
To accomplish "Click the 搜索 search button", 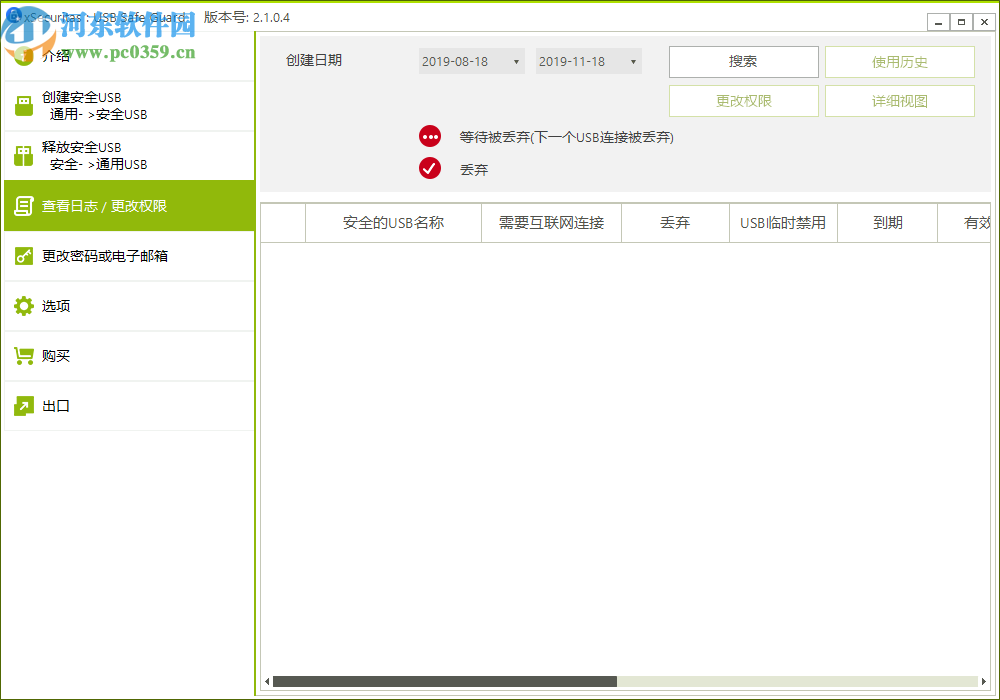I will (x=743, y=61).
